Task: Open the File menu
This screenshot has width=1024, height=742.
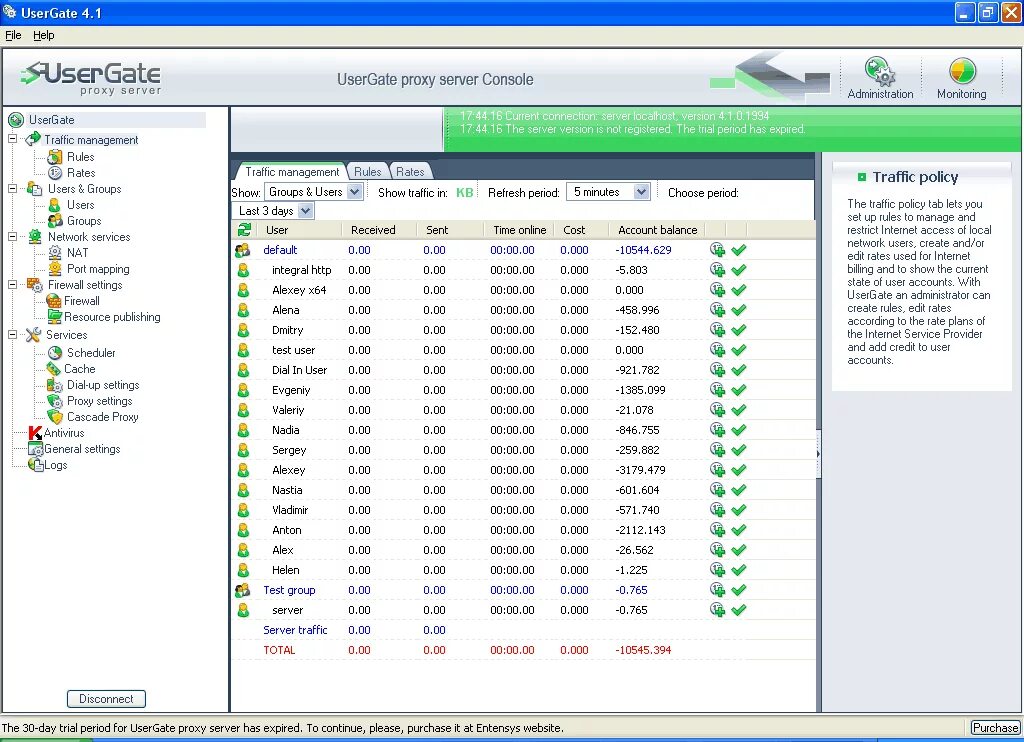Action: pyautogui.click(x=13, y=35)
